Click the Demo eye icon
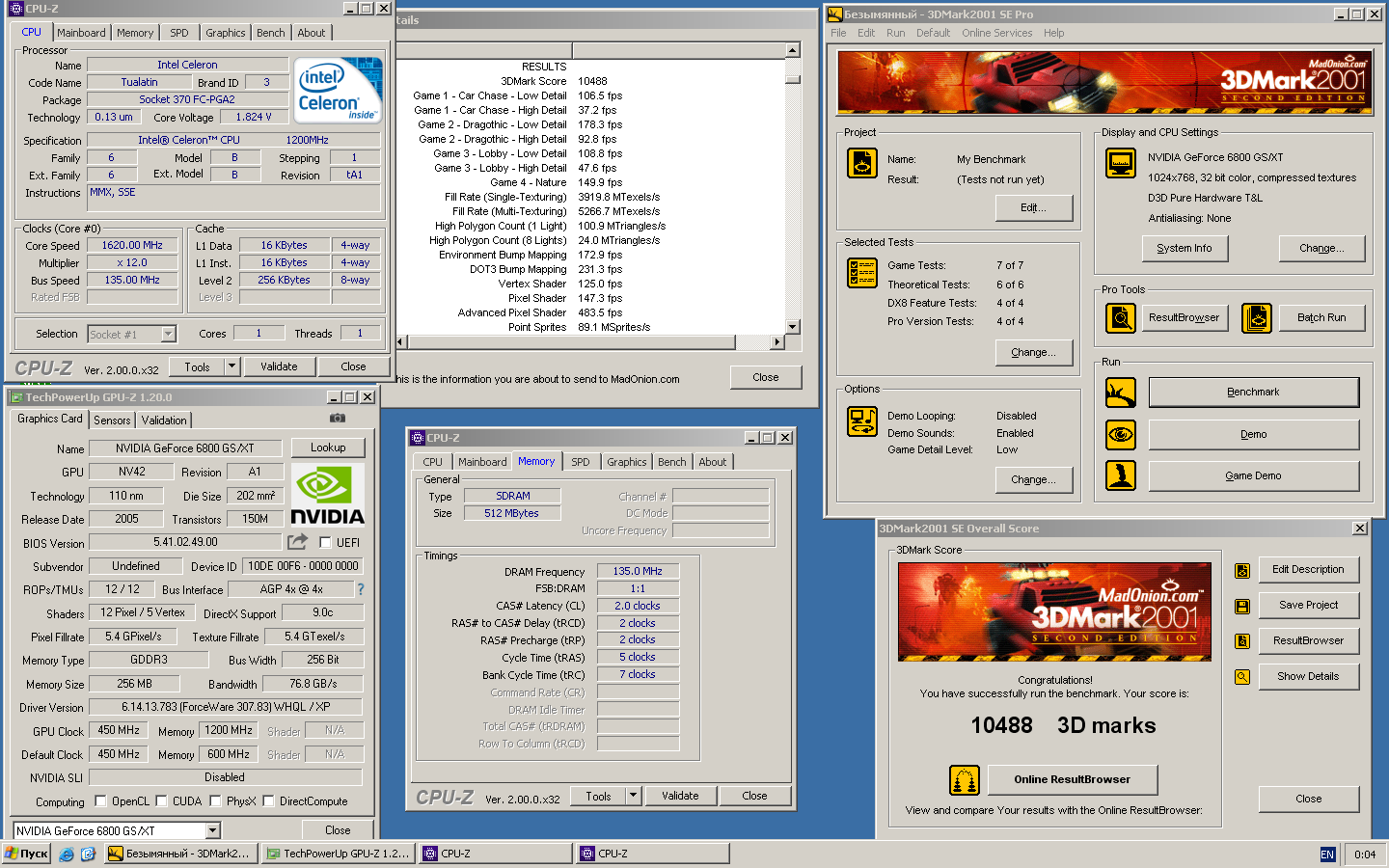Image resolution: width=1389 pixels, height=868 pixels. click(1120, 434)
